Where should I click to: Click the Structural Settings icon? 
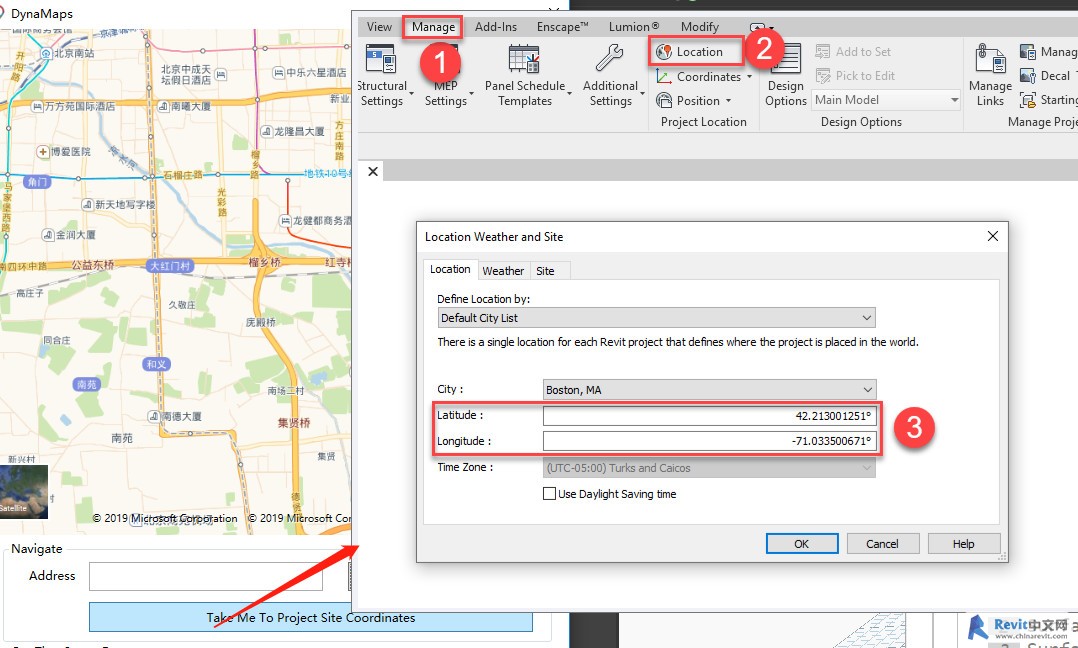381,58
